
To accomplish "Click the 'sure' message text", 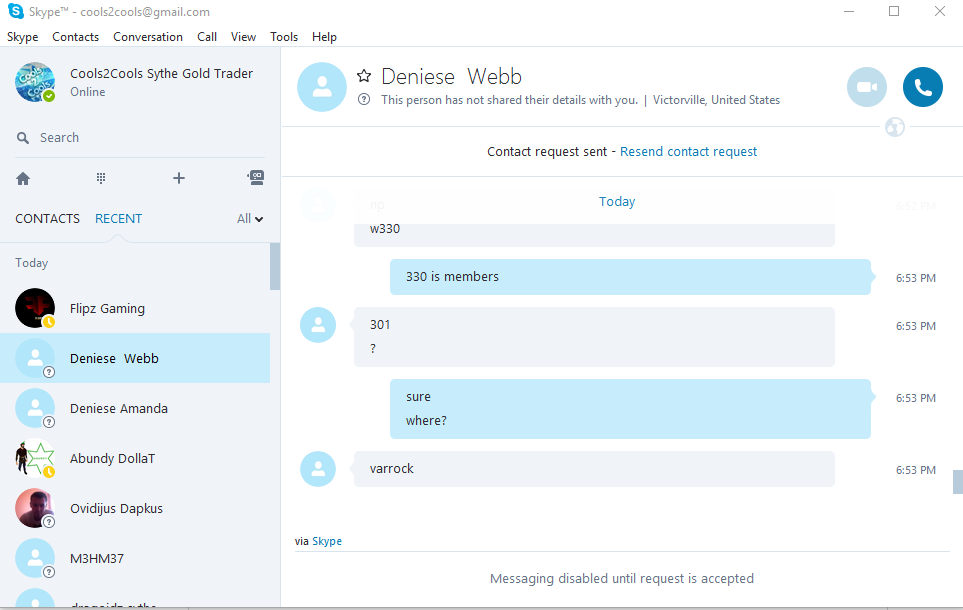I will pos(418,397).
